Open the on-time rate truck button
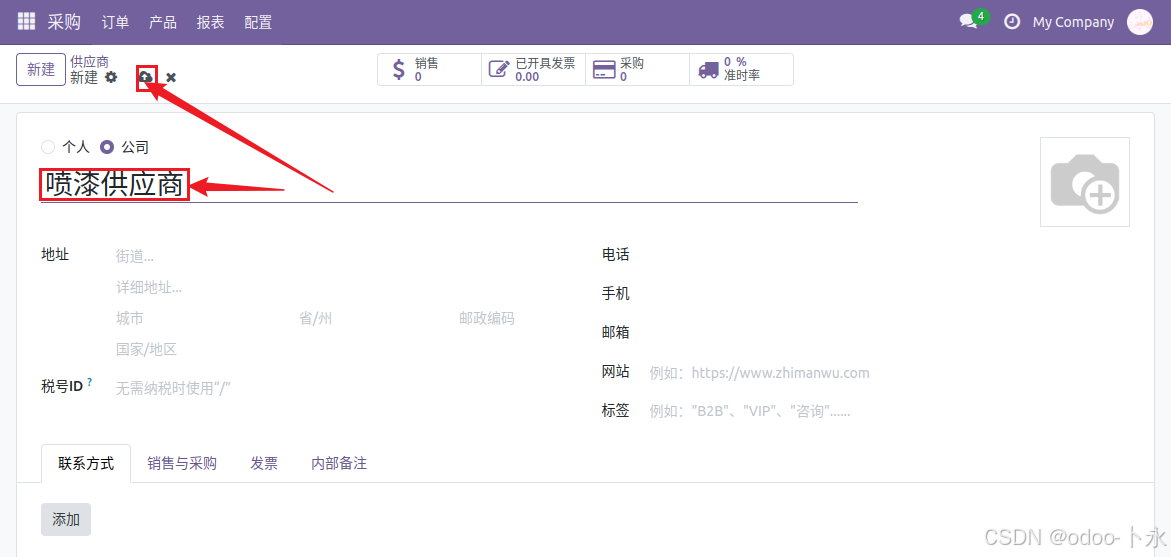The height and width of the screenshot is (557, 1171). (741, 69)
